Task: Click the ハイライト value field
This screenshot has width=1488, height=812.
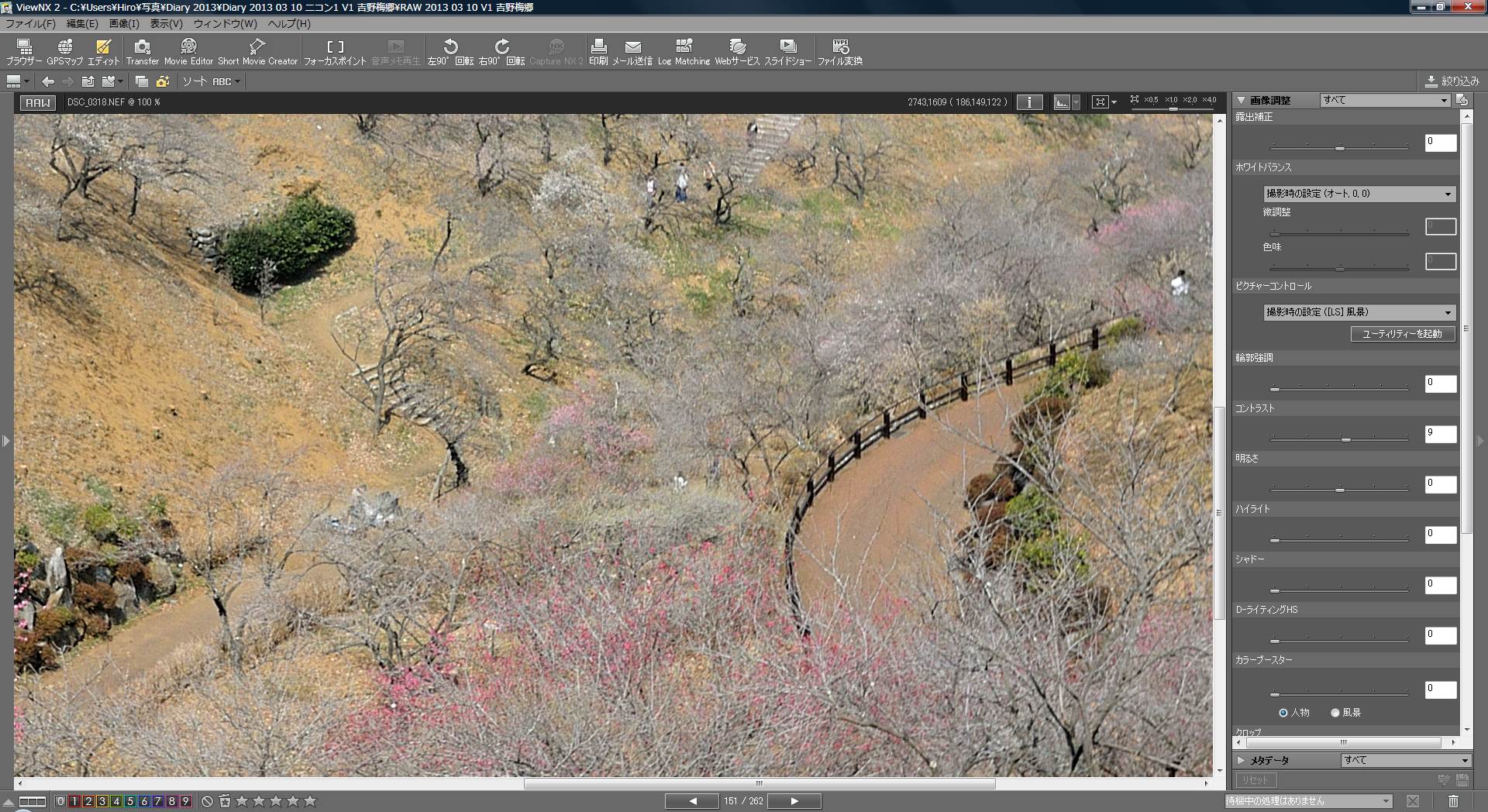Action: [x=1441, y=535]
